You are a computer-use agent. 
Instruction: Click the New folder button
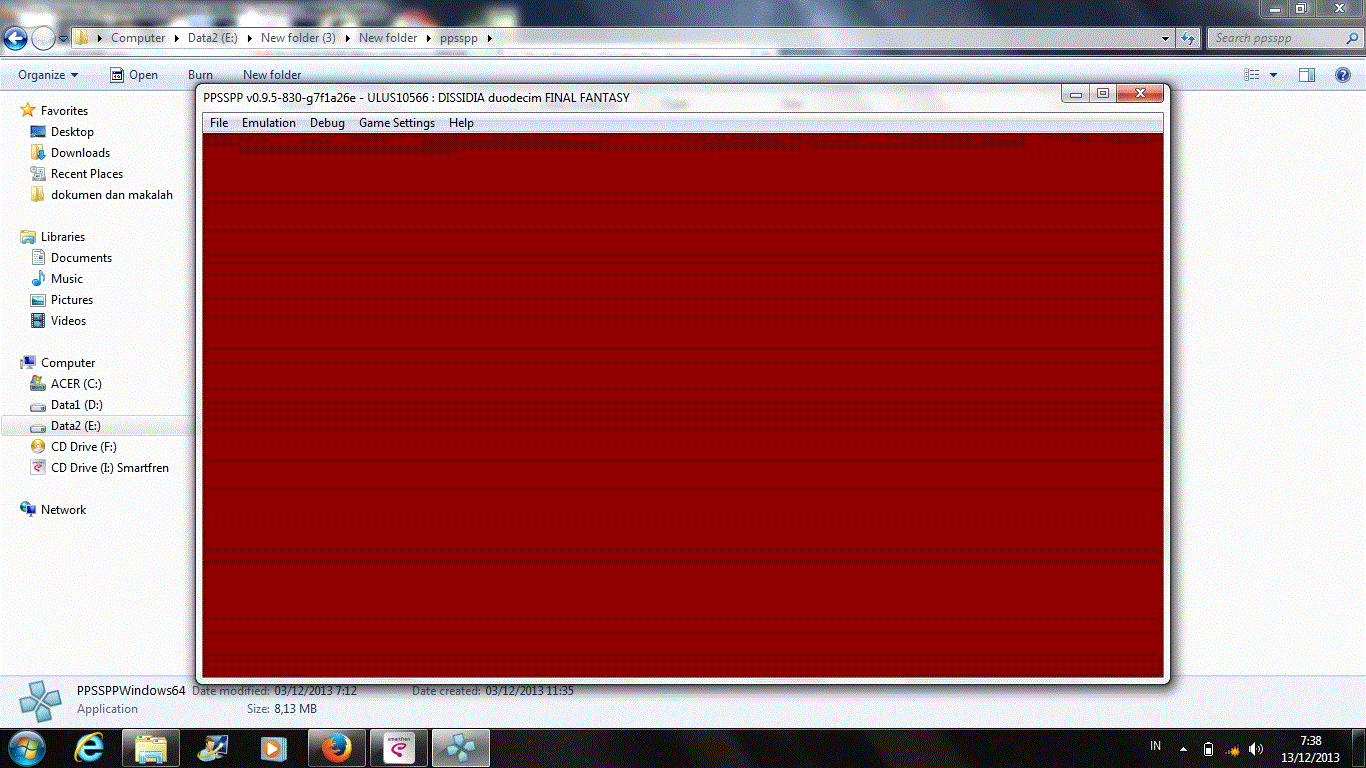click(272, 75)
